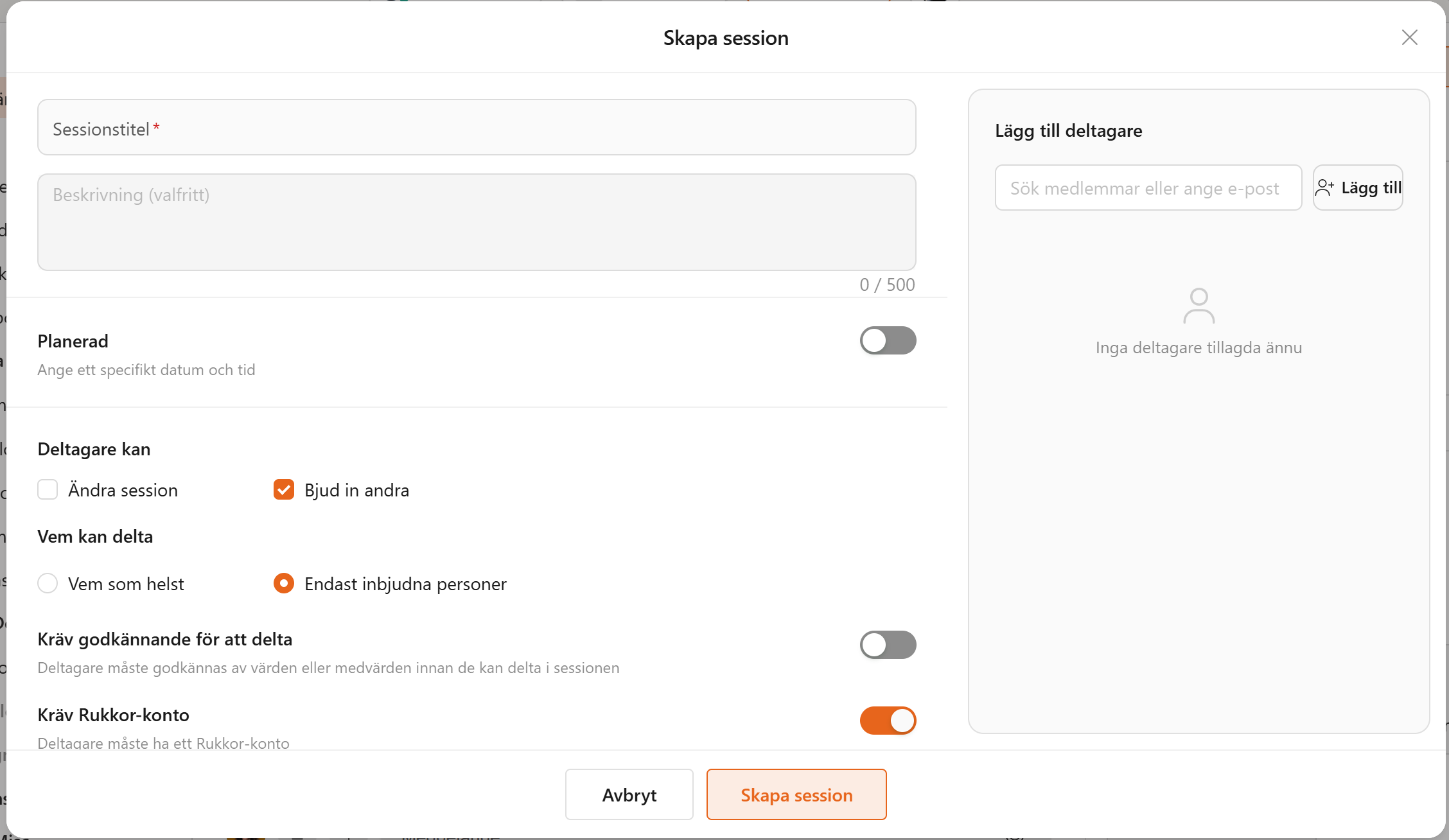Uncheck the Bjud in andra checkbox

[x=283, y=489]
